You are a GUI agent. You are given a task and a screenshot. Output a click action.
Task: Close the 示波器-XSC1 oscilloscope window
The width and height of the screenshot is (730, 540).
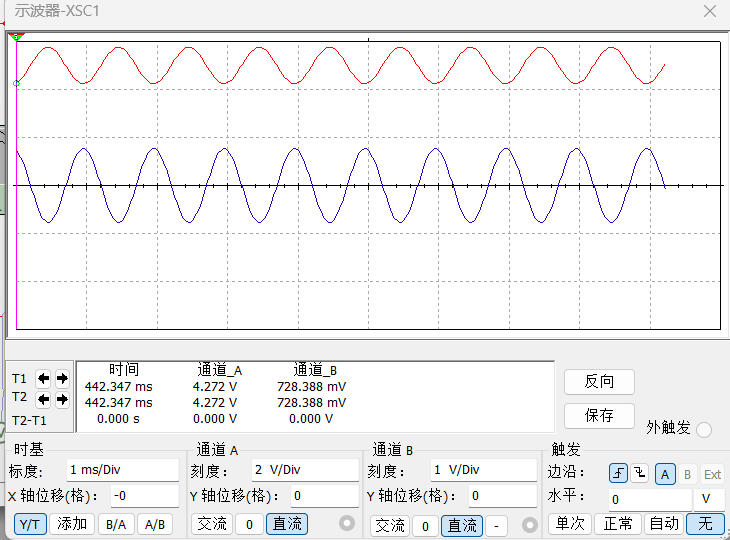point(710,11)
